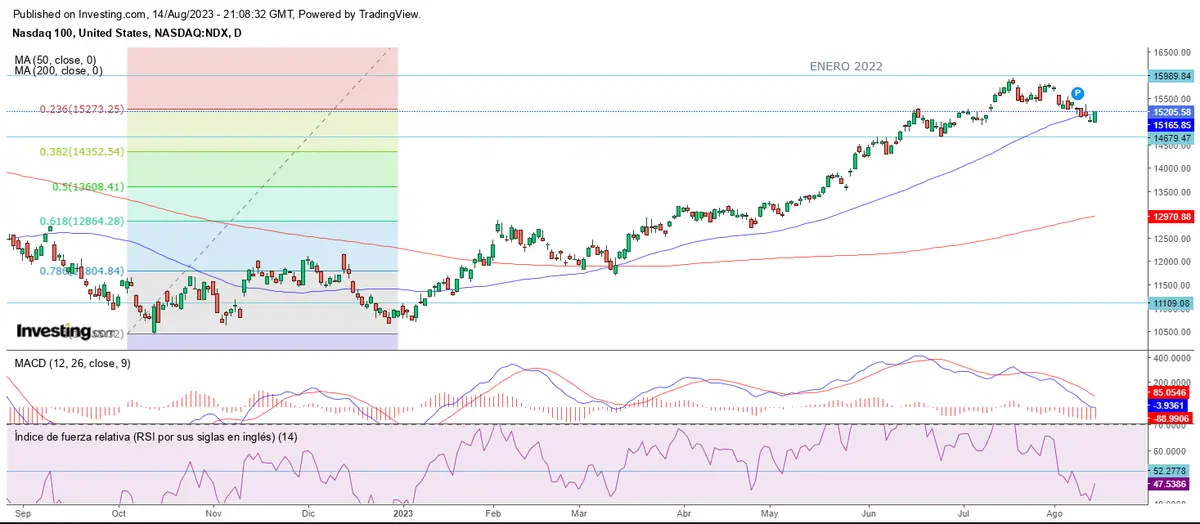1200x524 pixels.
Task: Click the red 12970.88 price tag
Action: (x=1172, y=216)
